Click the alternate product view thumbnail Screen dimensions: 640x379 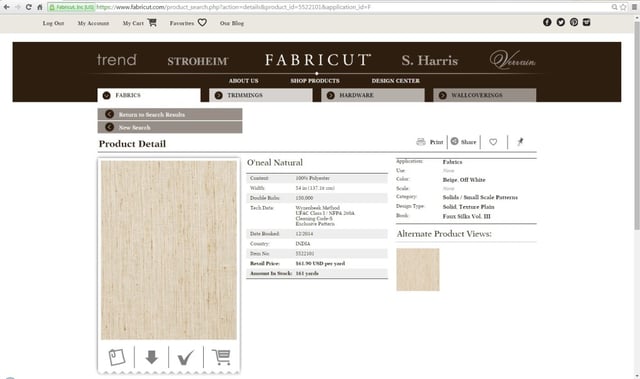click(x=418, y=269)
